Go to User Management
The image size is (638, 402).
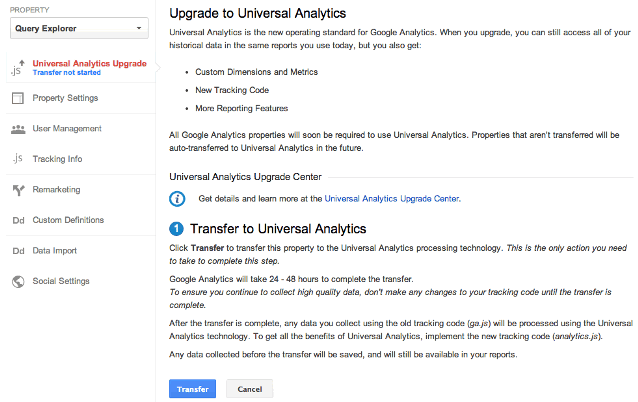(x=67, y=129)
